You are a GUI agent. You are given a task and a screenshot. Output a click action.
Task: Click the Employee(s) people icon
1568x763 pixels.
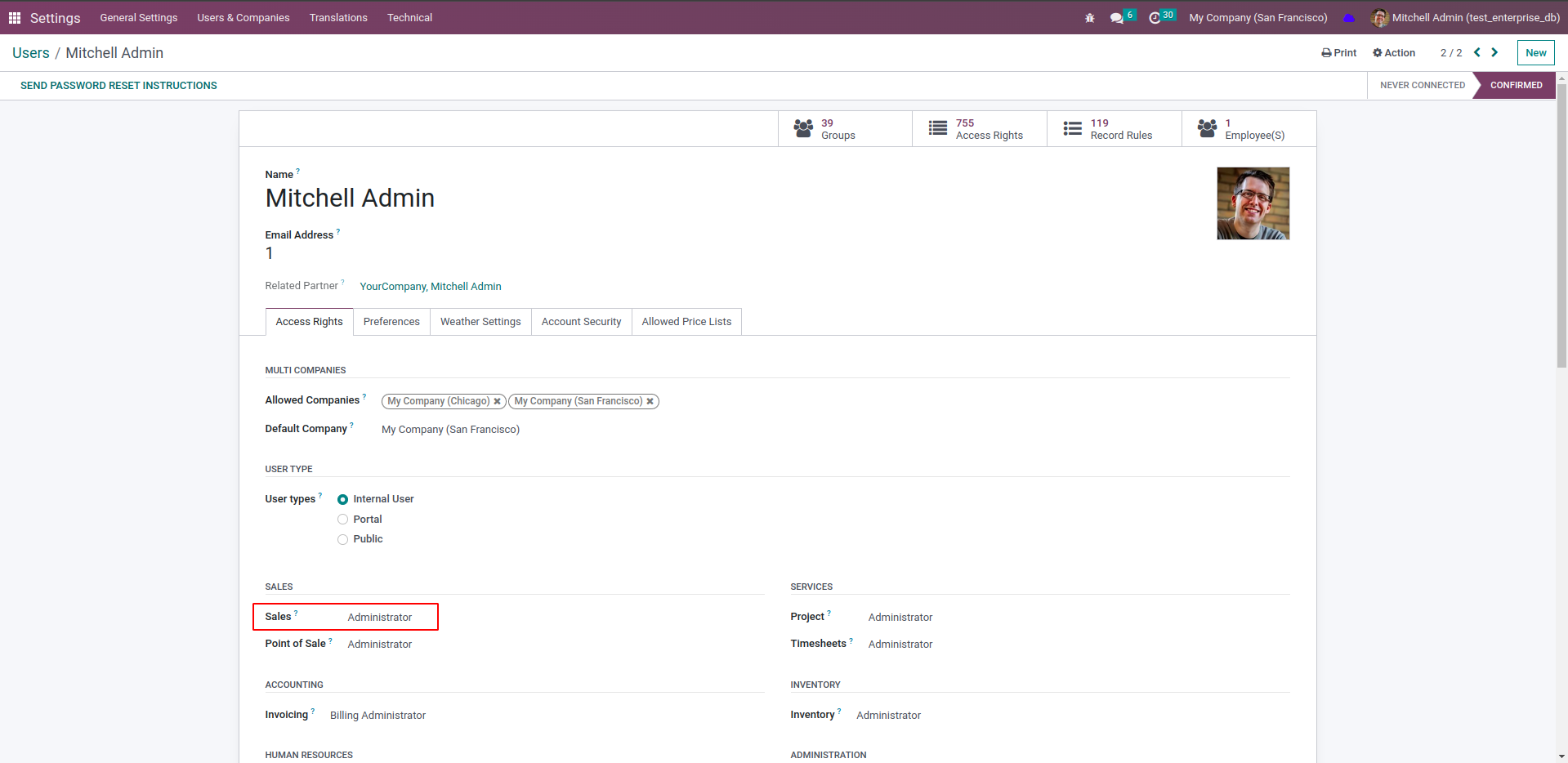(x=1207, y=128)
